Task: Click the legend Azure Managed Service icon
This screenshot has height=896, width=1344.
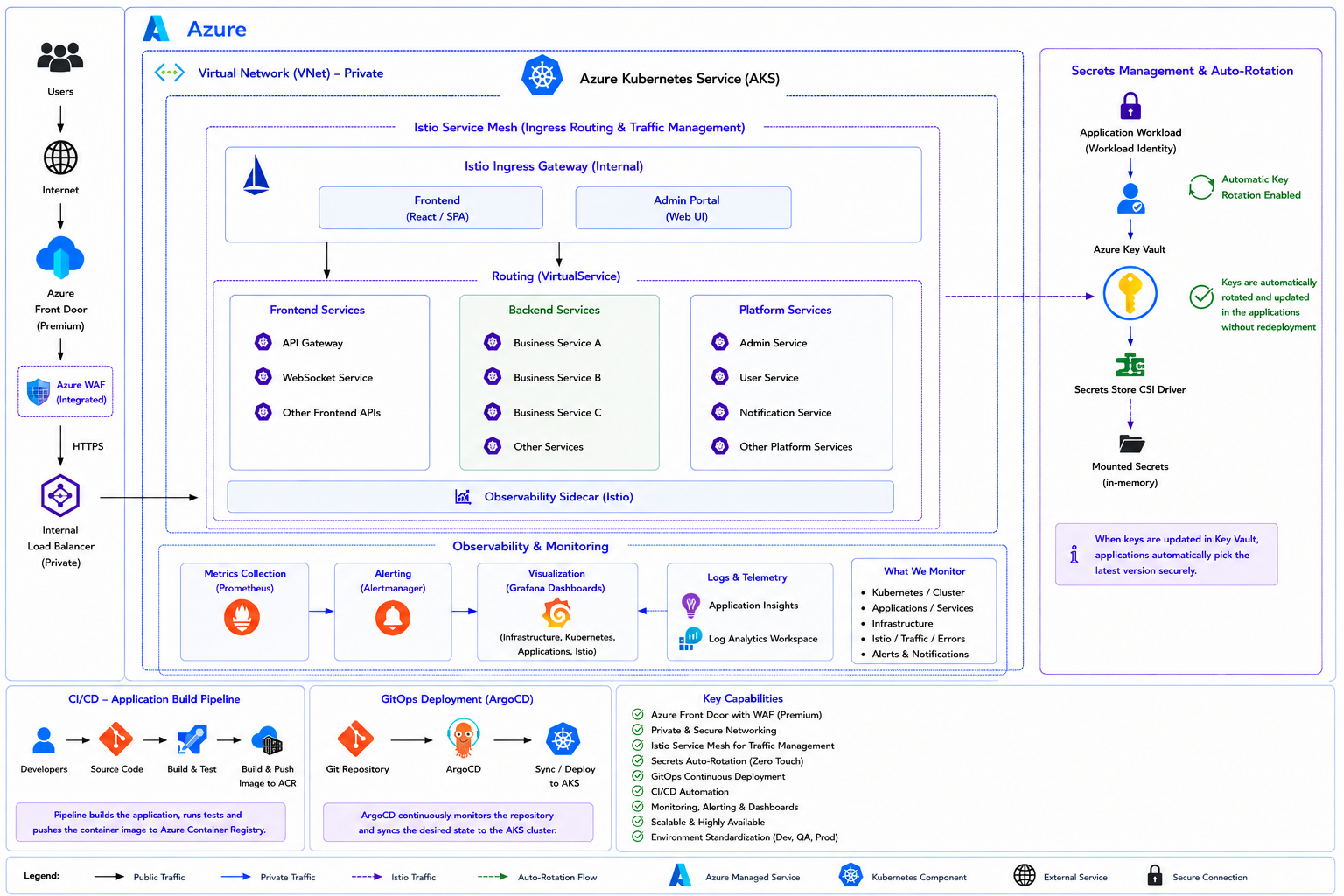Action: coord(681,875)
